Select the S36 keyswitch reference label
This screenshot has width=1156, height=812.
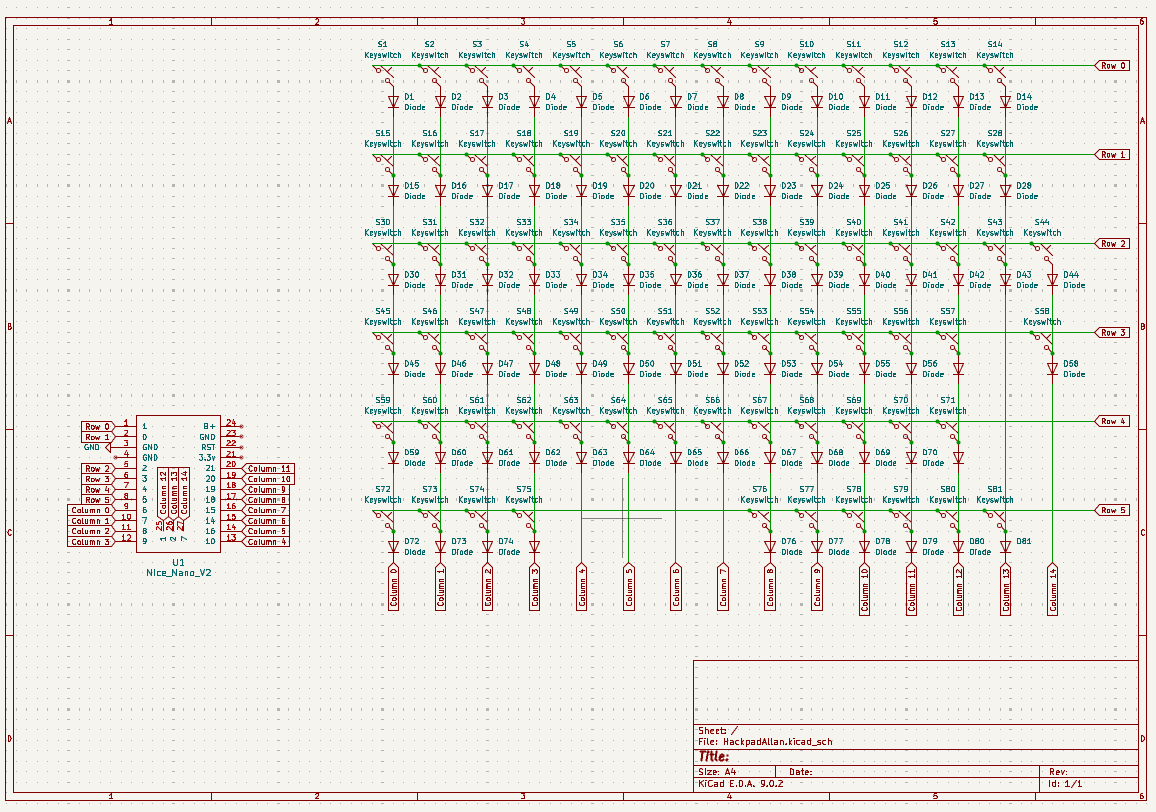coord(665,222)
